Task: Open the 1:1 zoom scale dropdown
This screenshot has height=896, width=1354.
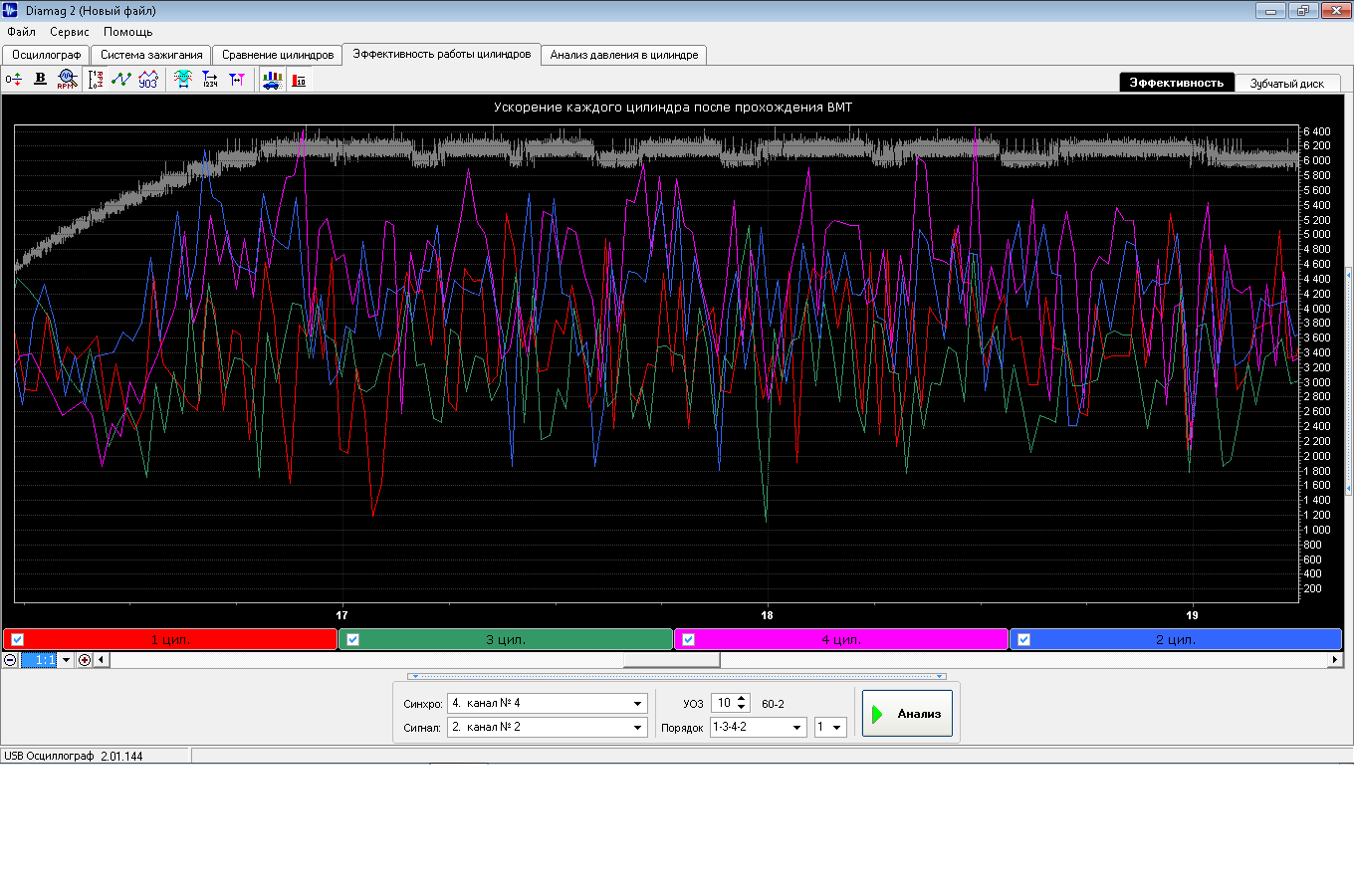Action: 67,660
